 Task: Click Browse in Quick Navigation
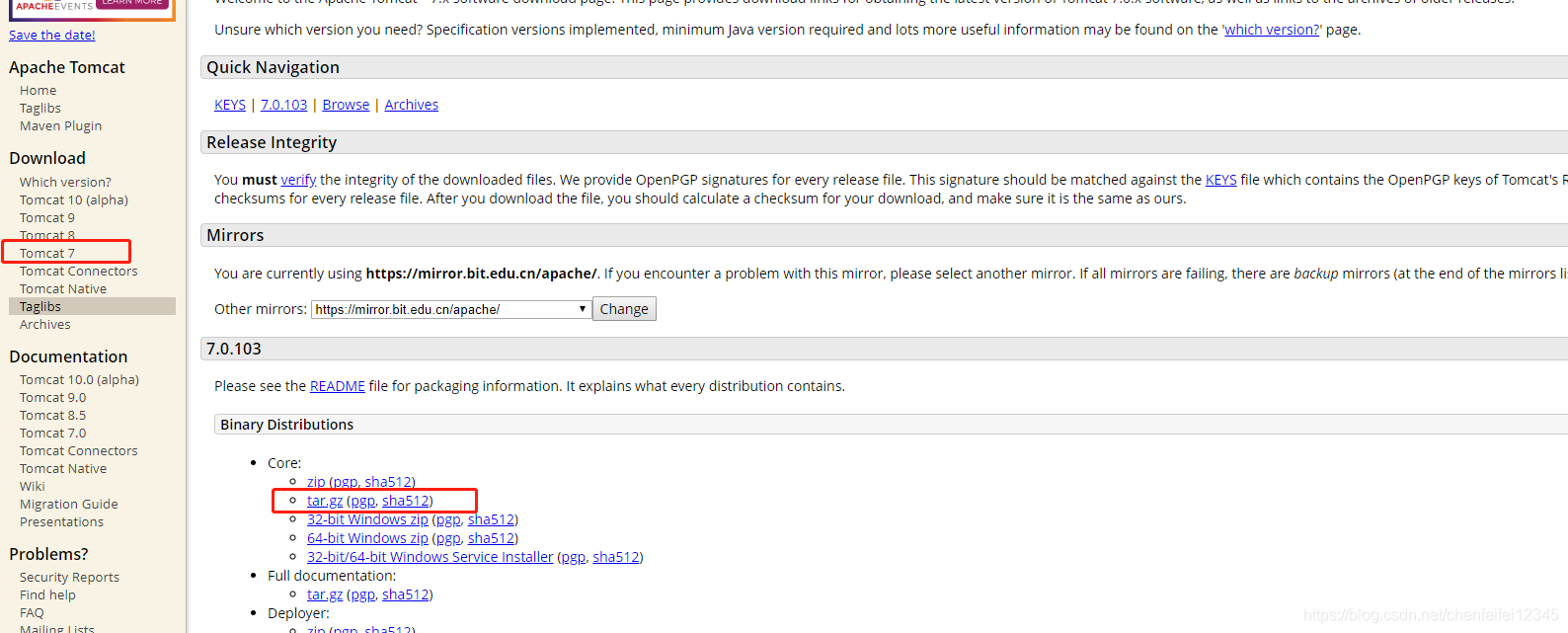[346, 105]
